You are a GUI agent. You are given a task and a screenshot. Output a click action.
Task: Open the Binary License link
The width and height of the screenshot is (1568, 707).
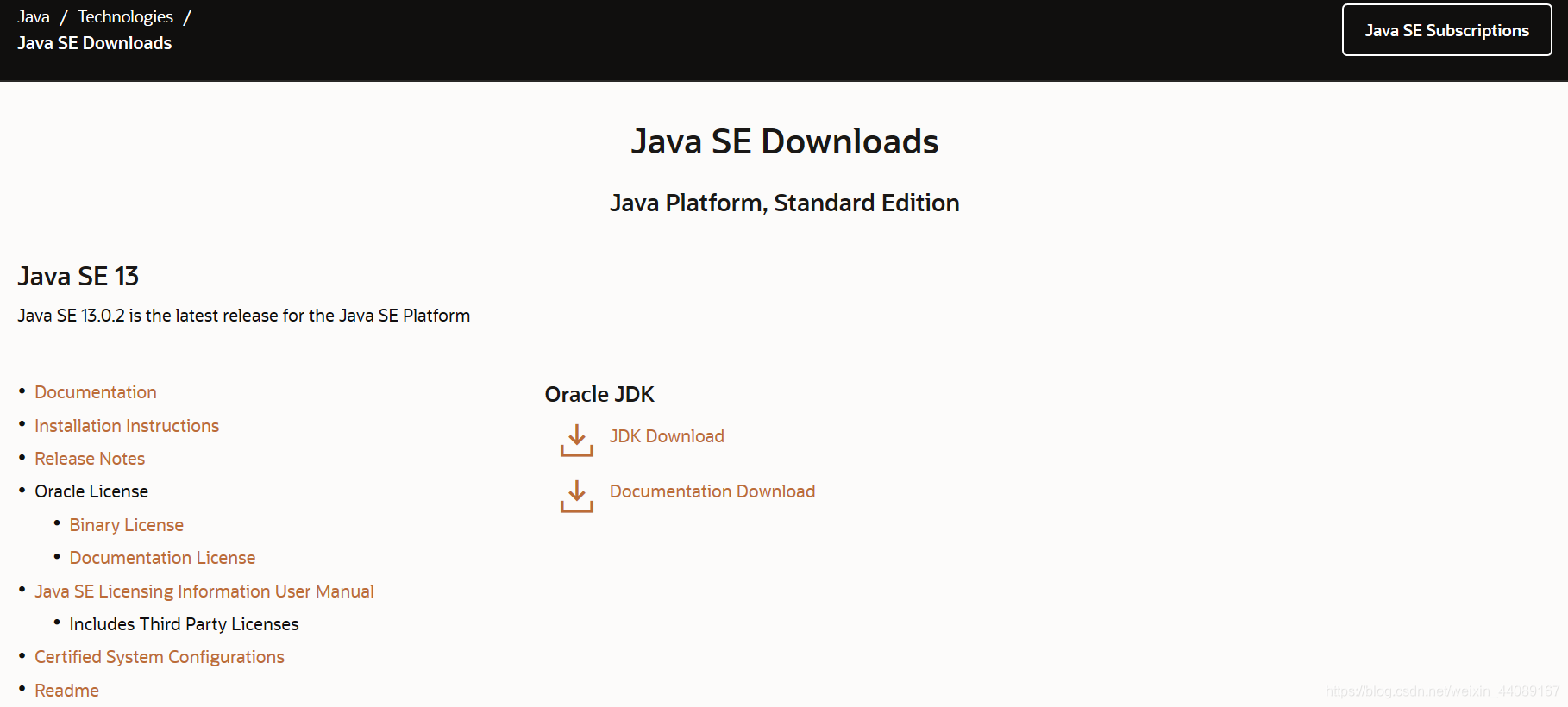pos(127,525)
